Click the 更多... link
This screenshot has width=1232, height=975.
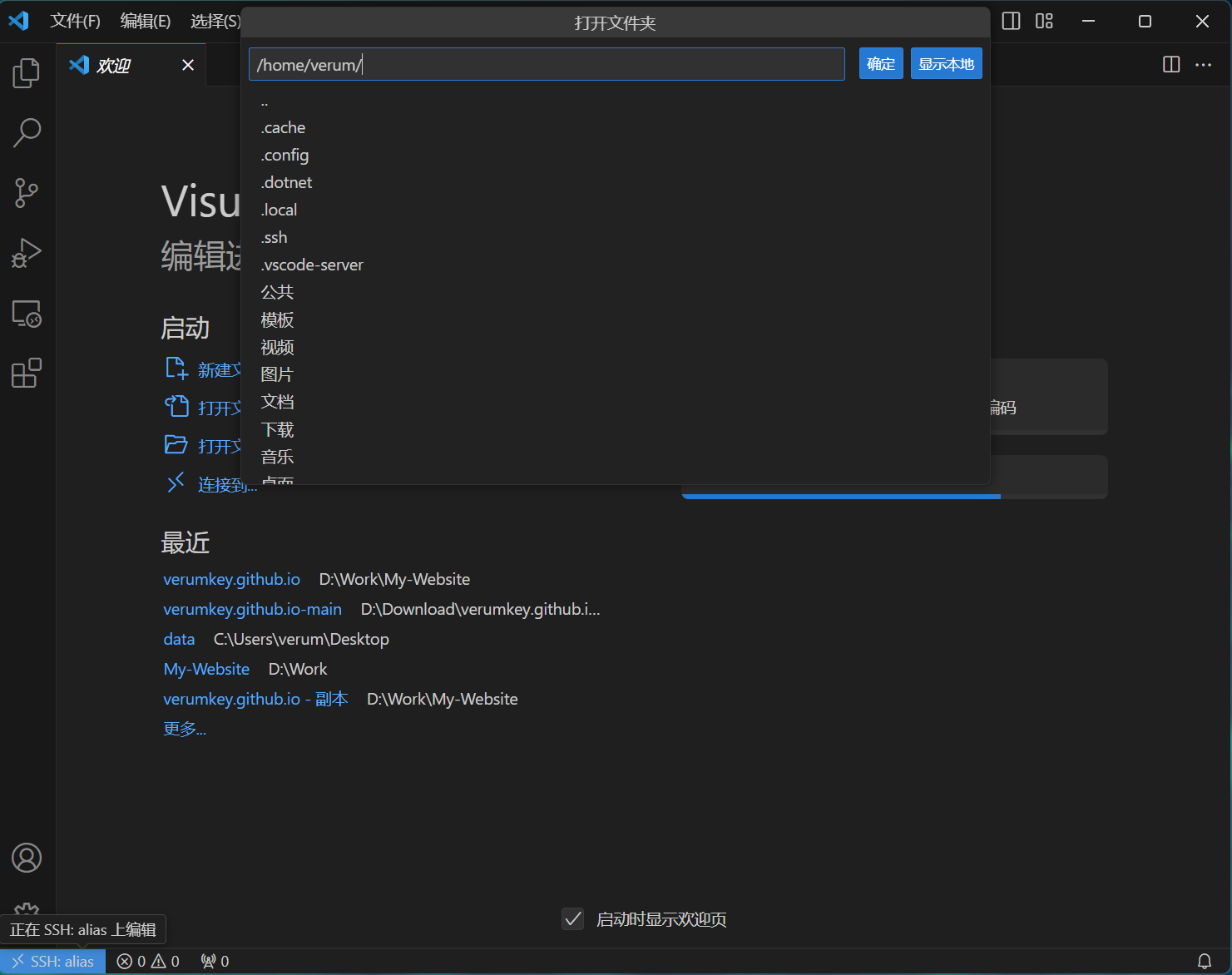(x=185, y=729)
